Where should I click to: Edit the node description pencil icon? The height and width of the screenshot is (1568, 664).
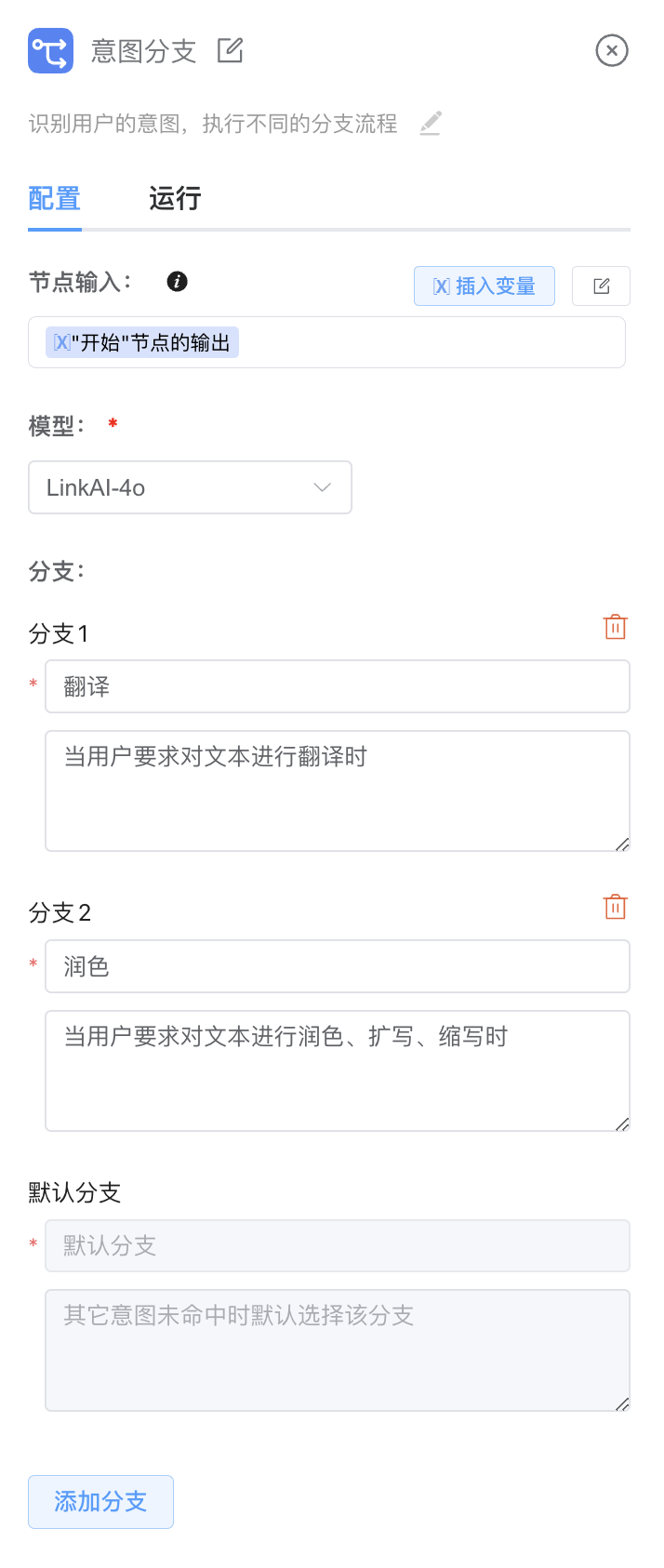(430, 123)
